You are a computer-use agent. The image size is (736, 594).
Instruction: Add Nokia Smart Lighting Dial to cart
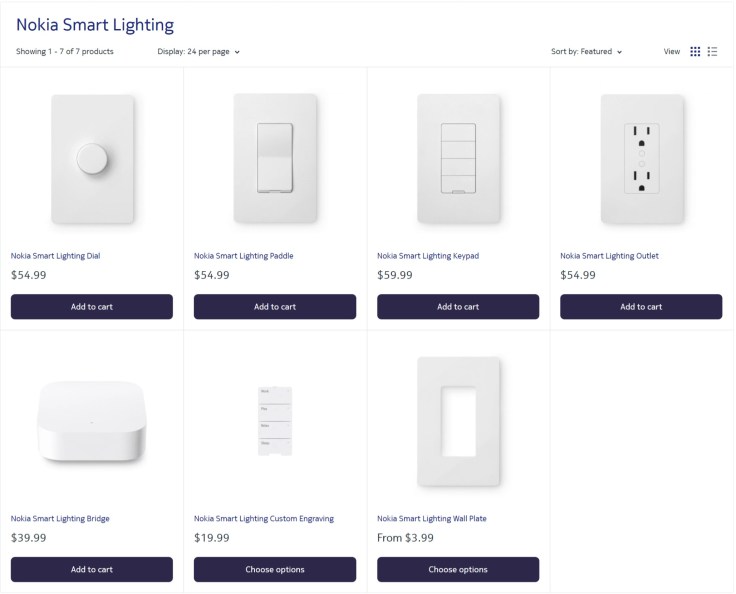tap(92, 307)
